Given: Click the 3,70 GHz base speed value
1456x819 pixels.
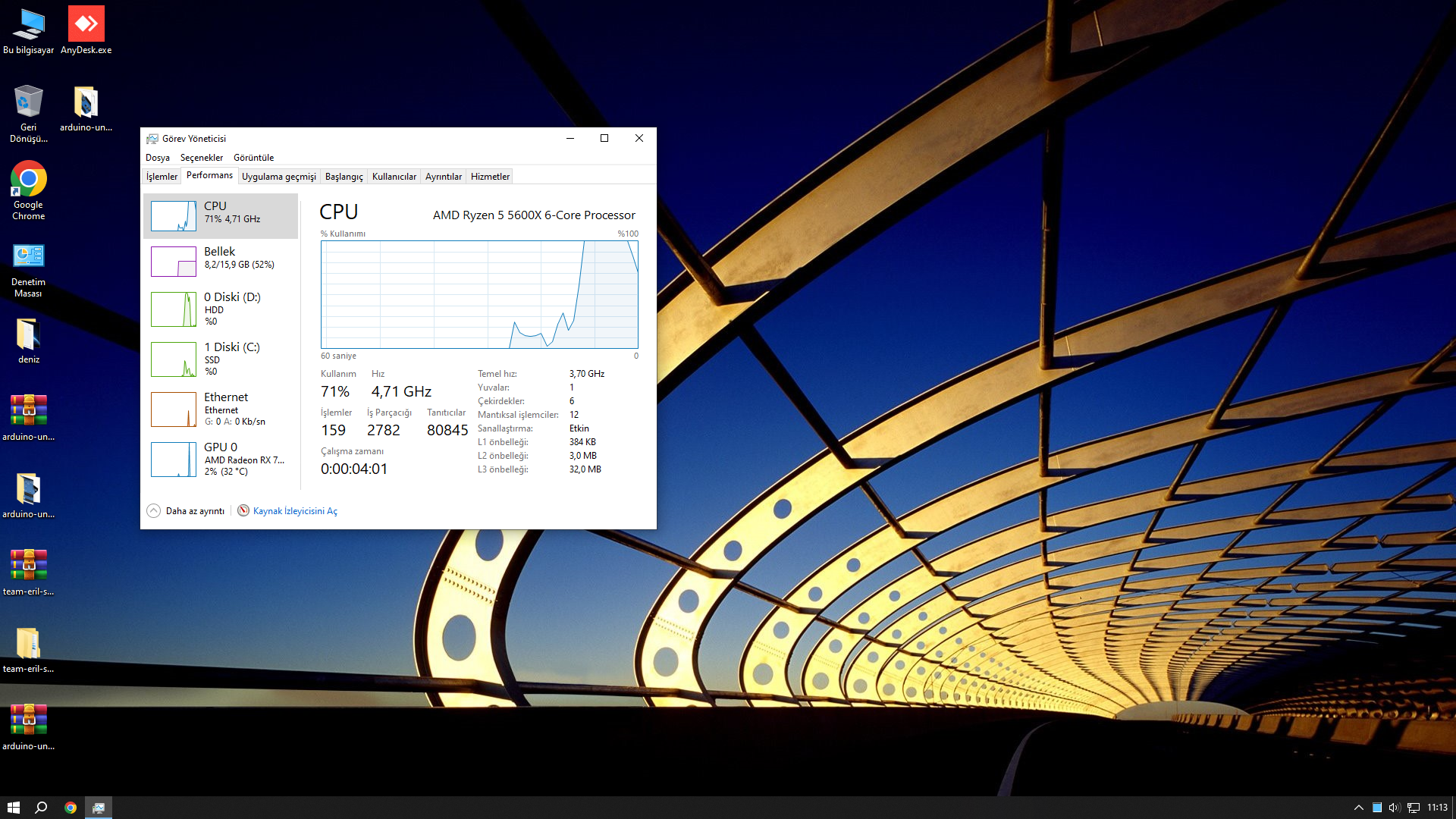Looking at the screenshot, I should coord(587,374).
